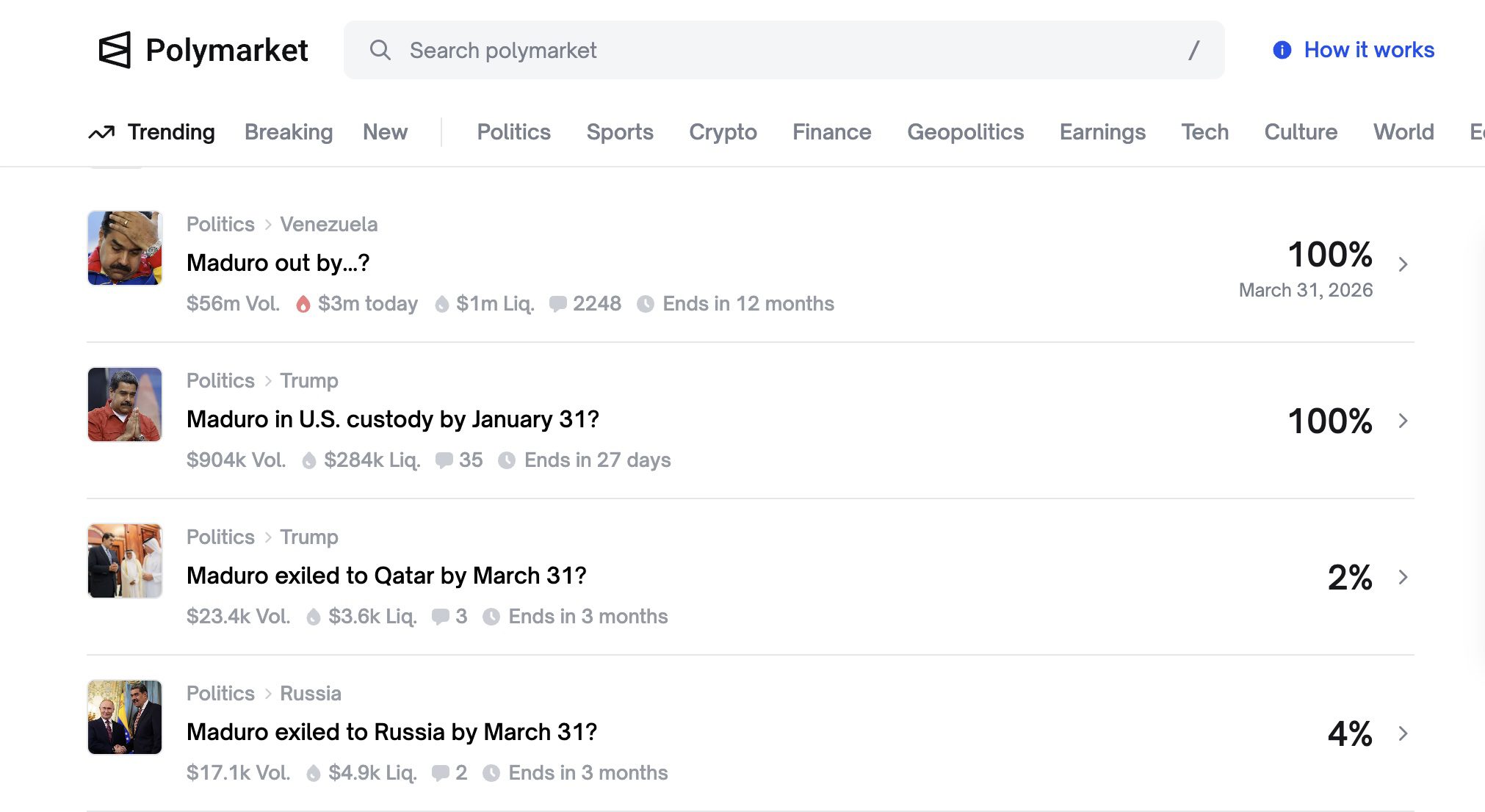Click the comment icon in the Russia market row
The image size is (1485, 812).
440,773
